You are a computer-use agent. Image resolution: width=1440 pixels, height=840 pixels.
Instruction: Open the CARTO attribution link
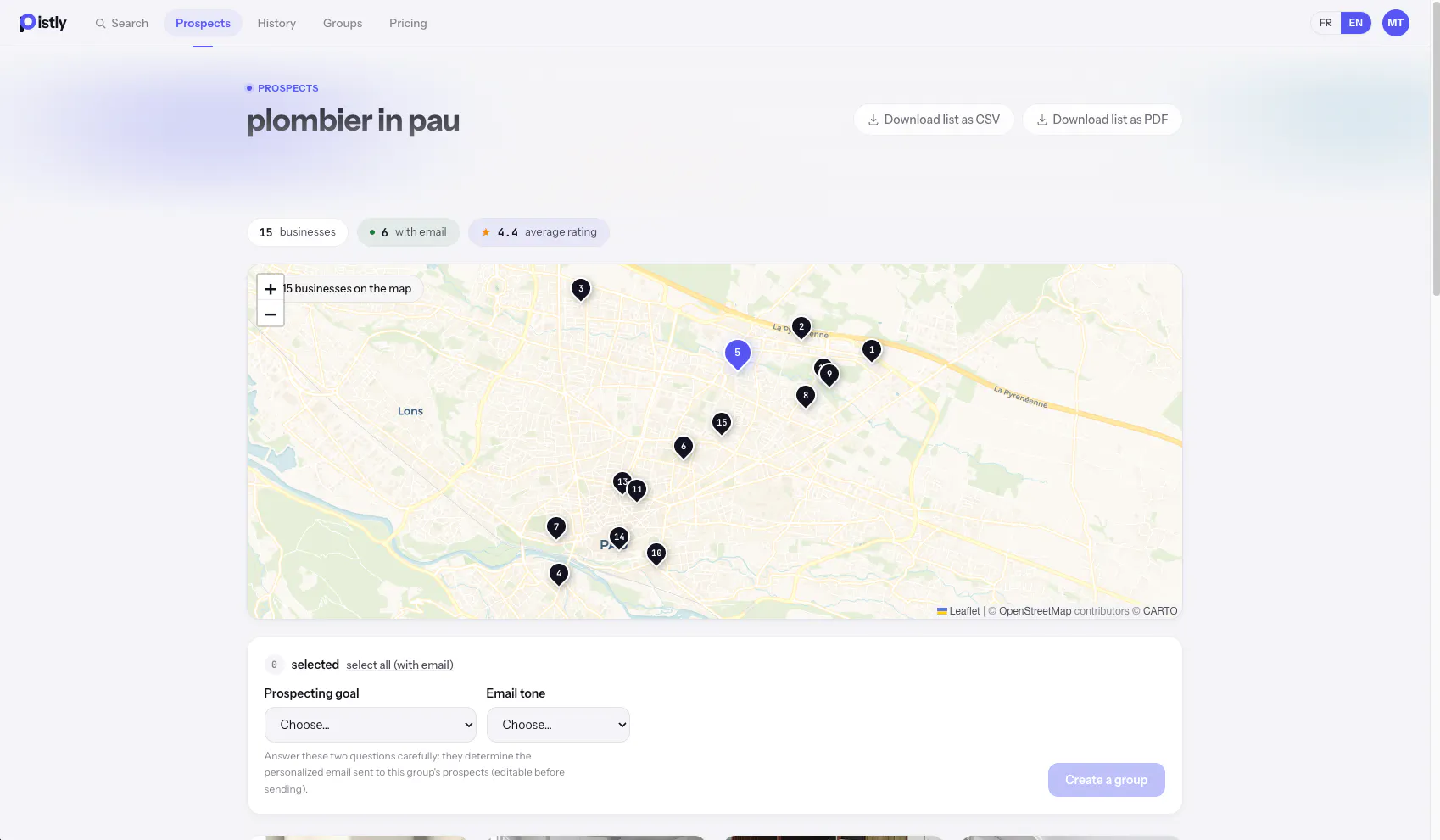click(1159, 611)
